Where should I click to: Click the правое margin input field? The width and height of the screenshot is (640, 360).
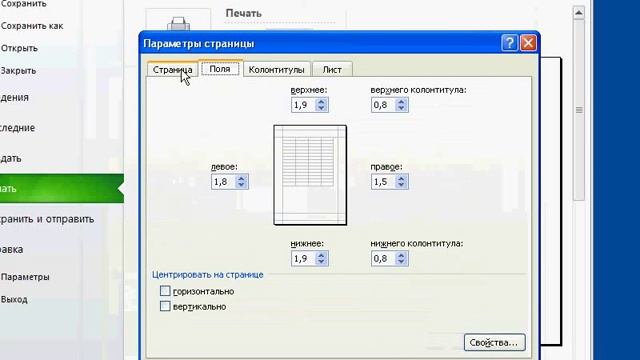coord(383,182)
